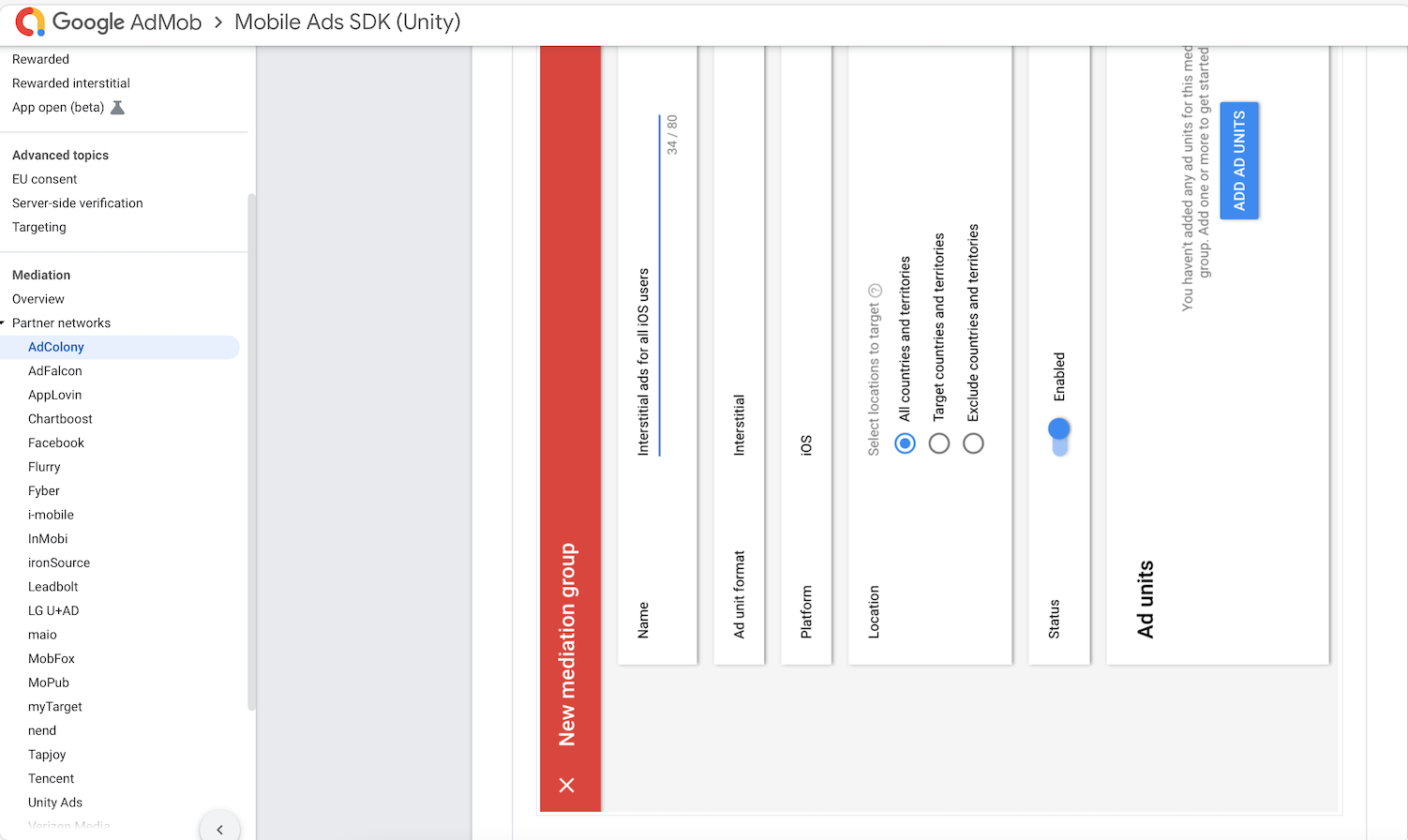The image size is (1408, 840).
Task: Click the beta flask icon beside App open
Action: [116, 107]
